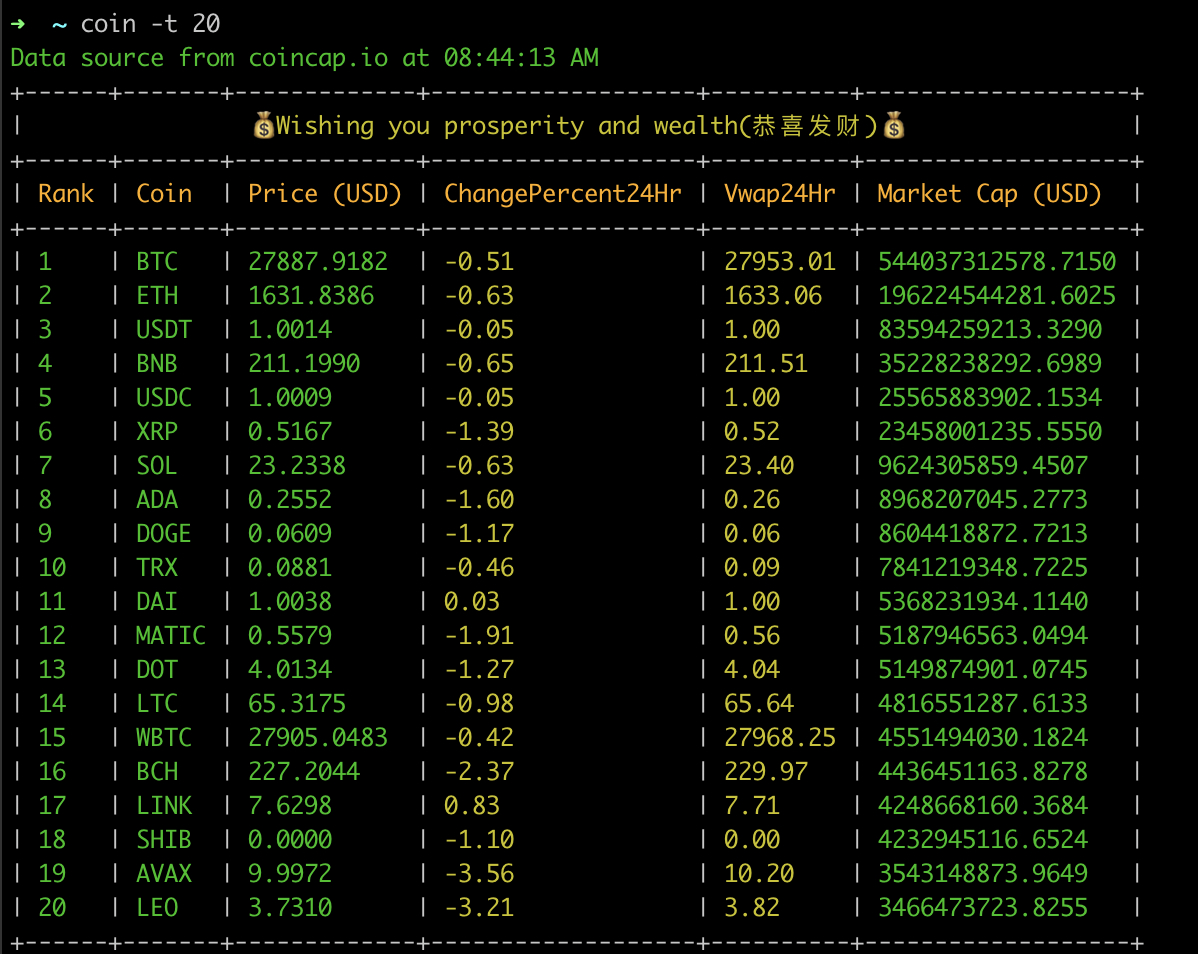Screen dimensions: 1198x954
Task: Click the ETH price 1631.8386
Action: [x=311, y=296]
